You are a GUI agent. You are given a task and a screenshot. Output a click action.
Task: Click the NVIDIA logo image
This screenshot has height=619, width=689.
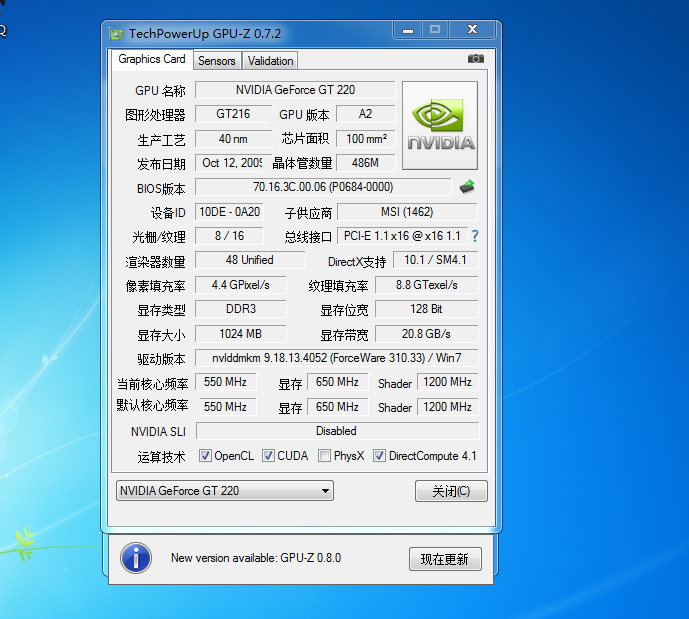(x=440, y=125)
